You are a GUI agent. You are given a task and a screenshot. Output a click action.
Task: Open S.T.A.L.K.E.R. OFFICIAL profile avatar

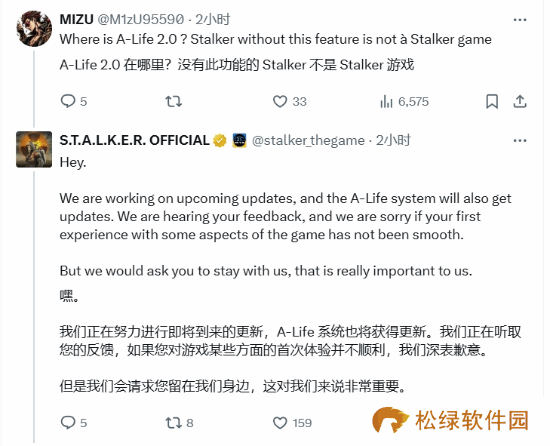34,149
